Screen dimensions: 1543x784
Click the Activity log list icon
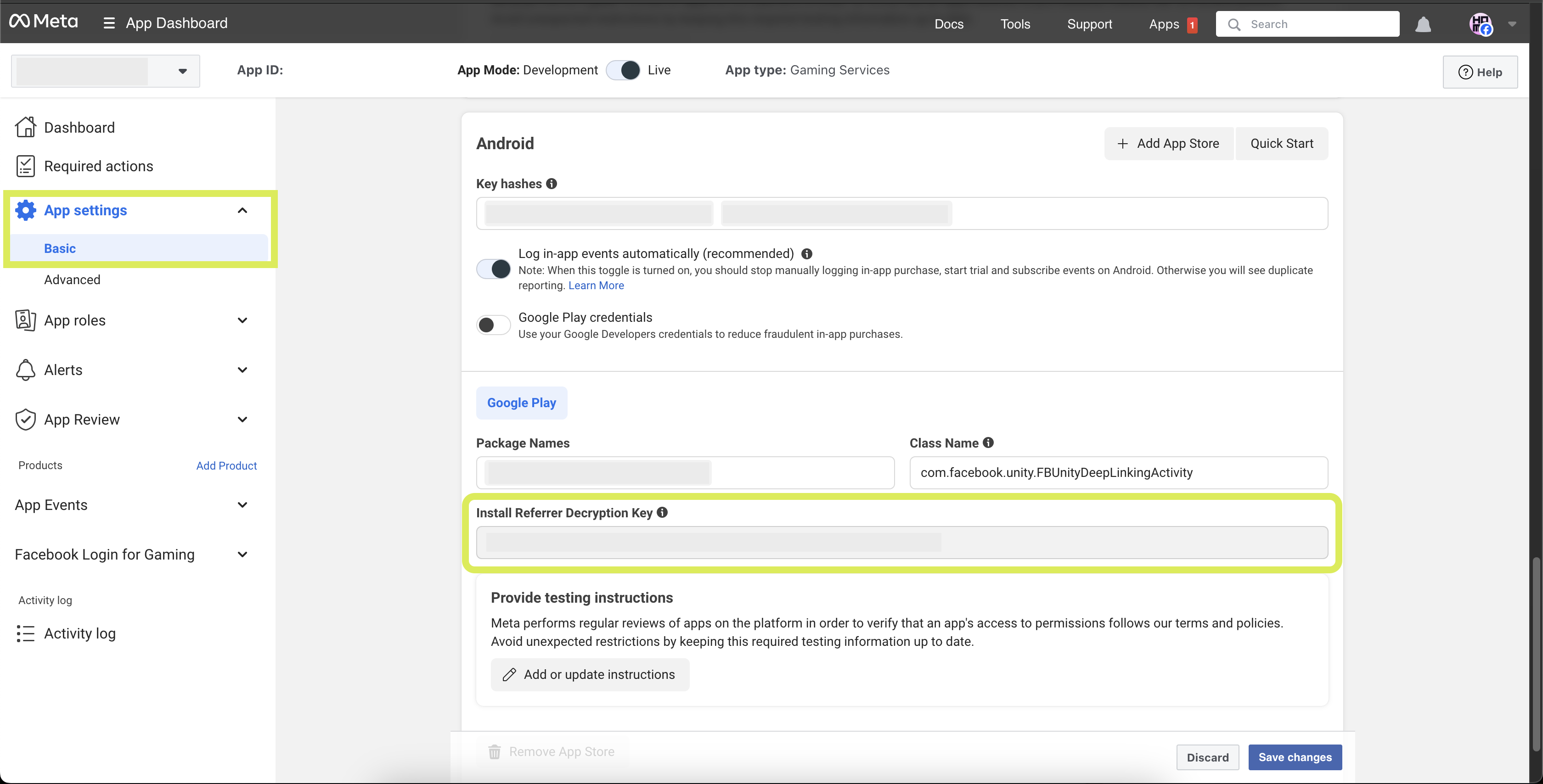(x=25, y=633)
